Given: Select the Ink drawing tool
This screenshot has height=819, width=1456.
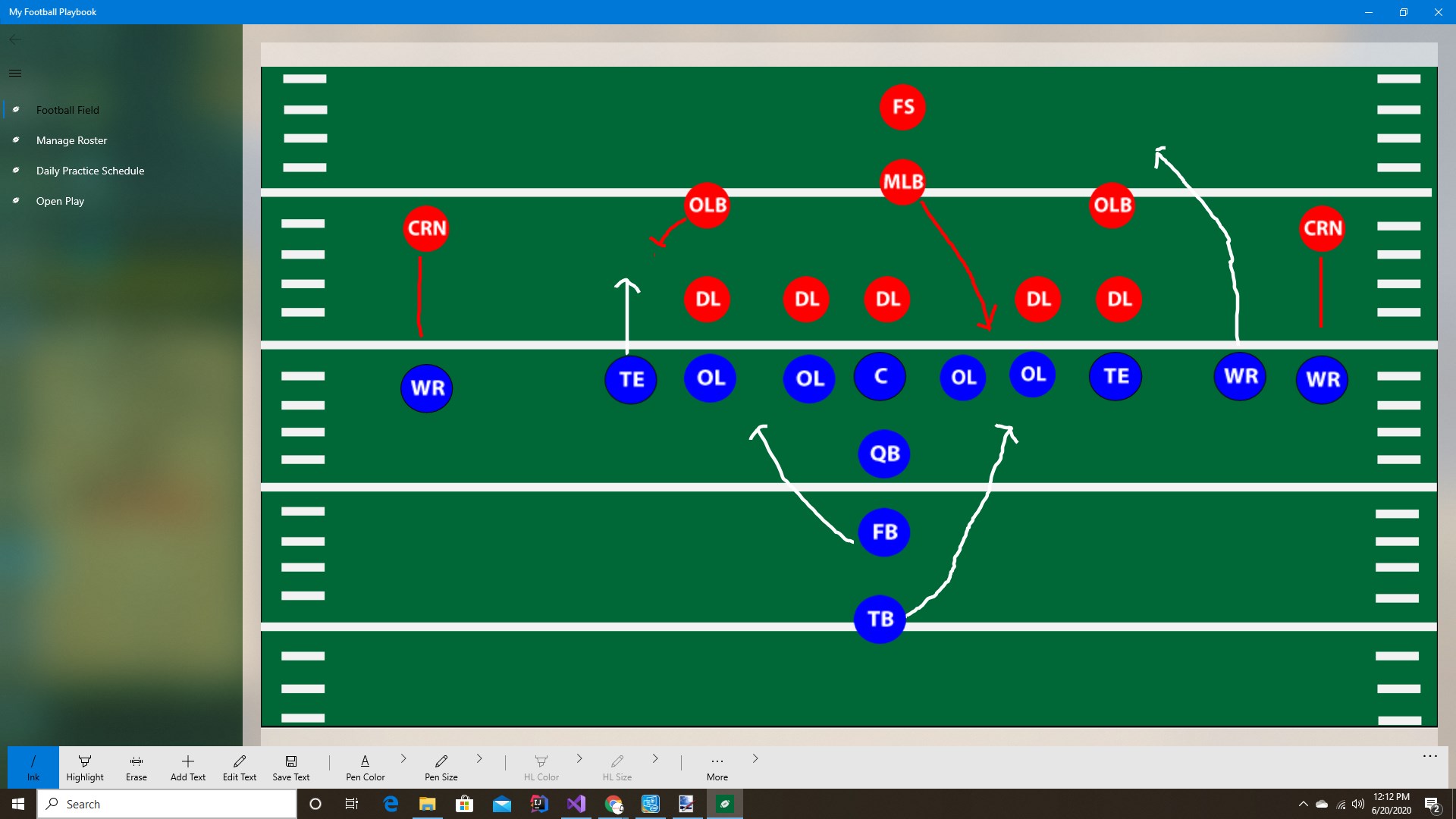Looking at the screenshot, I should tap(33, 765).
